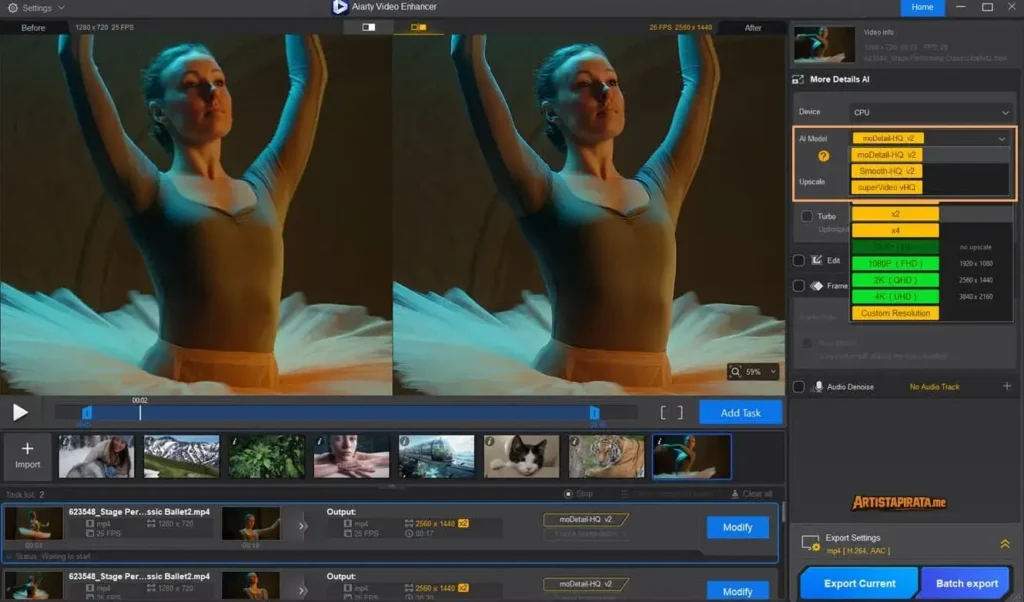Screen dimensions: 1024x602
Task: Select the Stop radio in task list
Action: point(568,493)
